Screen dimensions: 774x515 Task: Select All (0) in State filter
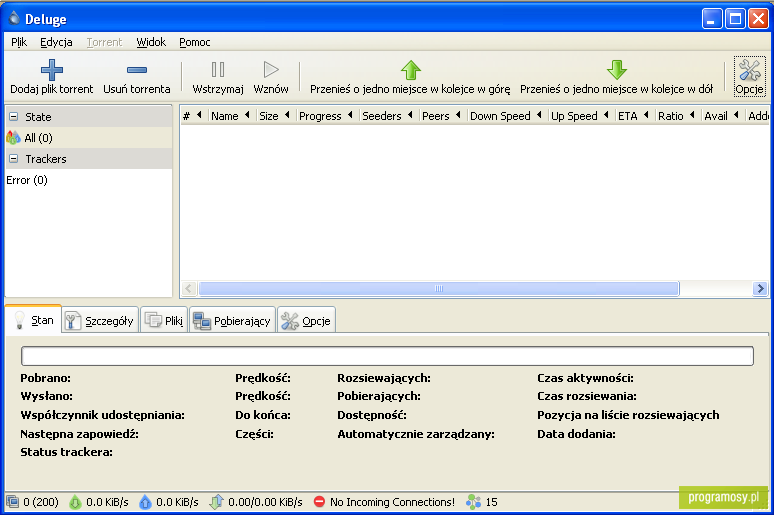click(89, 138)
